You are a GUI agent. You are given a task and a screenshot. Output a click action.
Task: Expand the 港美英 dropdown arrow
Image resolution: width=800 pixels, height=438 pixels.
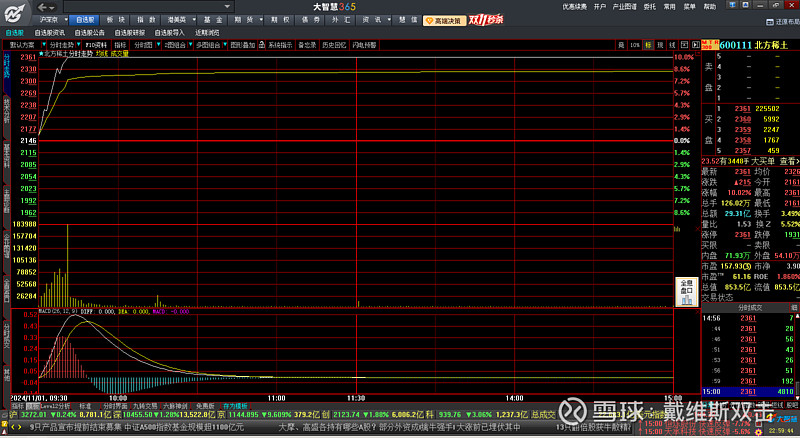(x=194, y=20)
